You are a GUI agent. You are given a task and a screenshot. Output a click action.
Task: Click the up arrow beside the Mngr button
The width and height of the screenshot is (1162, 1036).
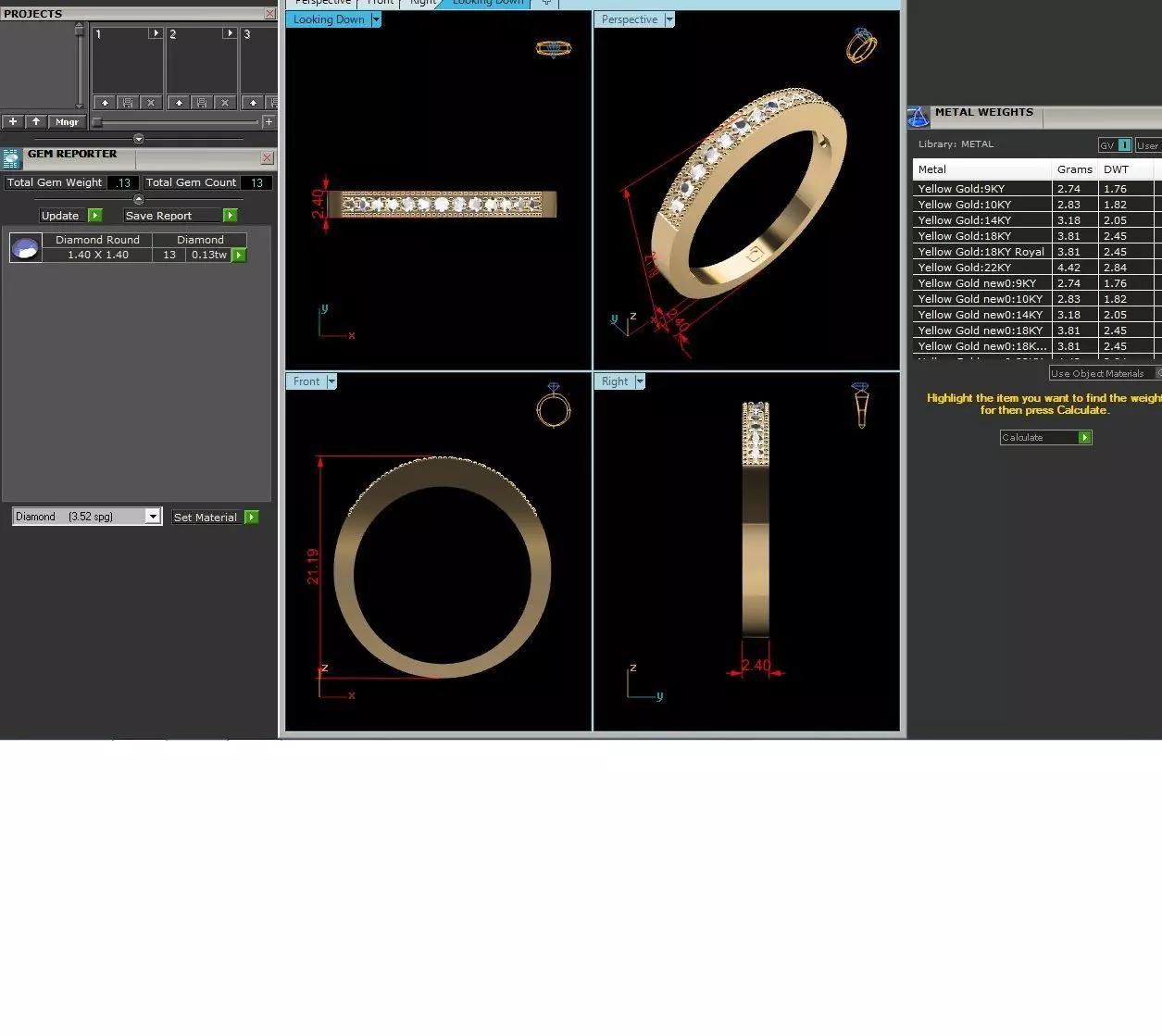(36, 121)
